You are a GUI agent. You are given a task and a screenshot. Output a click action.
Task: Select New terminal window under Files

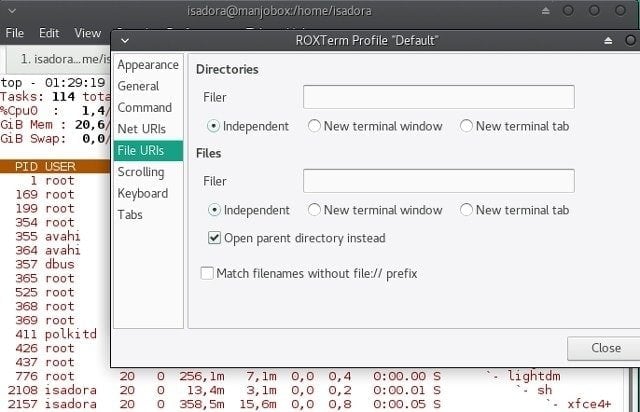pyautogui.click(x=375, y=210)
